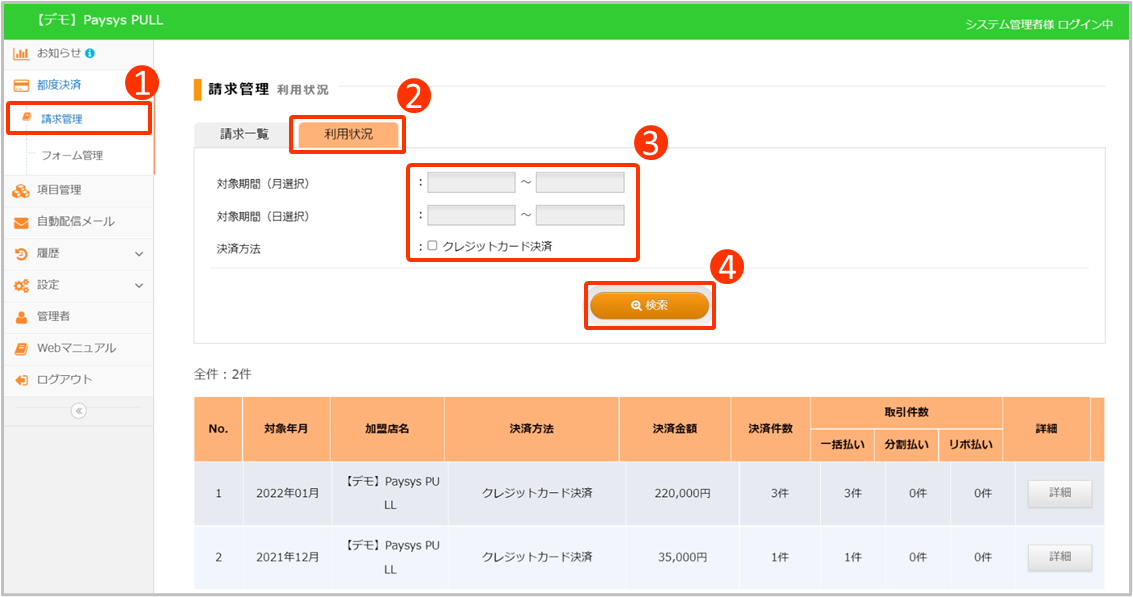Click the Webマニュアル book icon
Image resolution: width=1133 pixels, height=597 pixels.
click(x=21, y=349)
